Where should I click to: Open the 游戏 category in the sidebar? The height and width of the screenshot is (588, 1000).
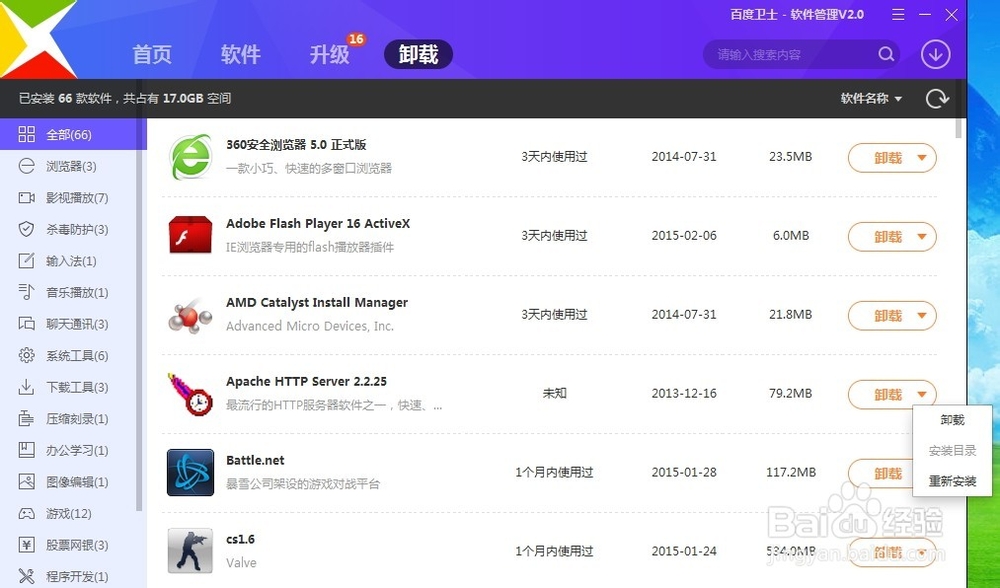(60, 513)
